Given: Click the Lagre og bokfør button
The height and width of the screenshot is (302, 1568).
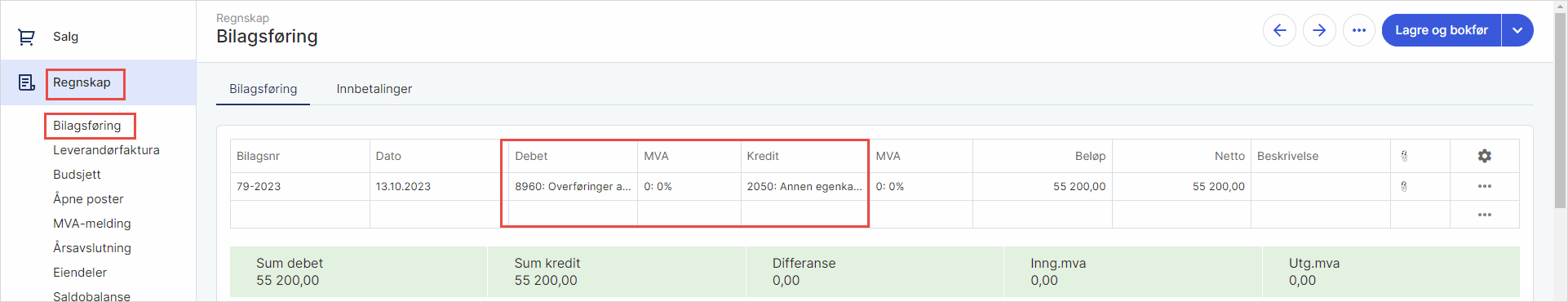Looking at the screenshot, I should click(1441, 30).
